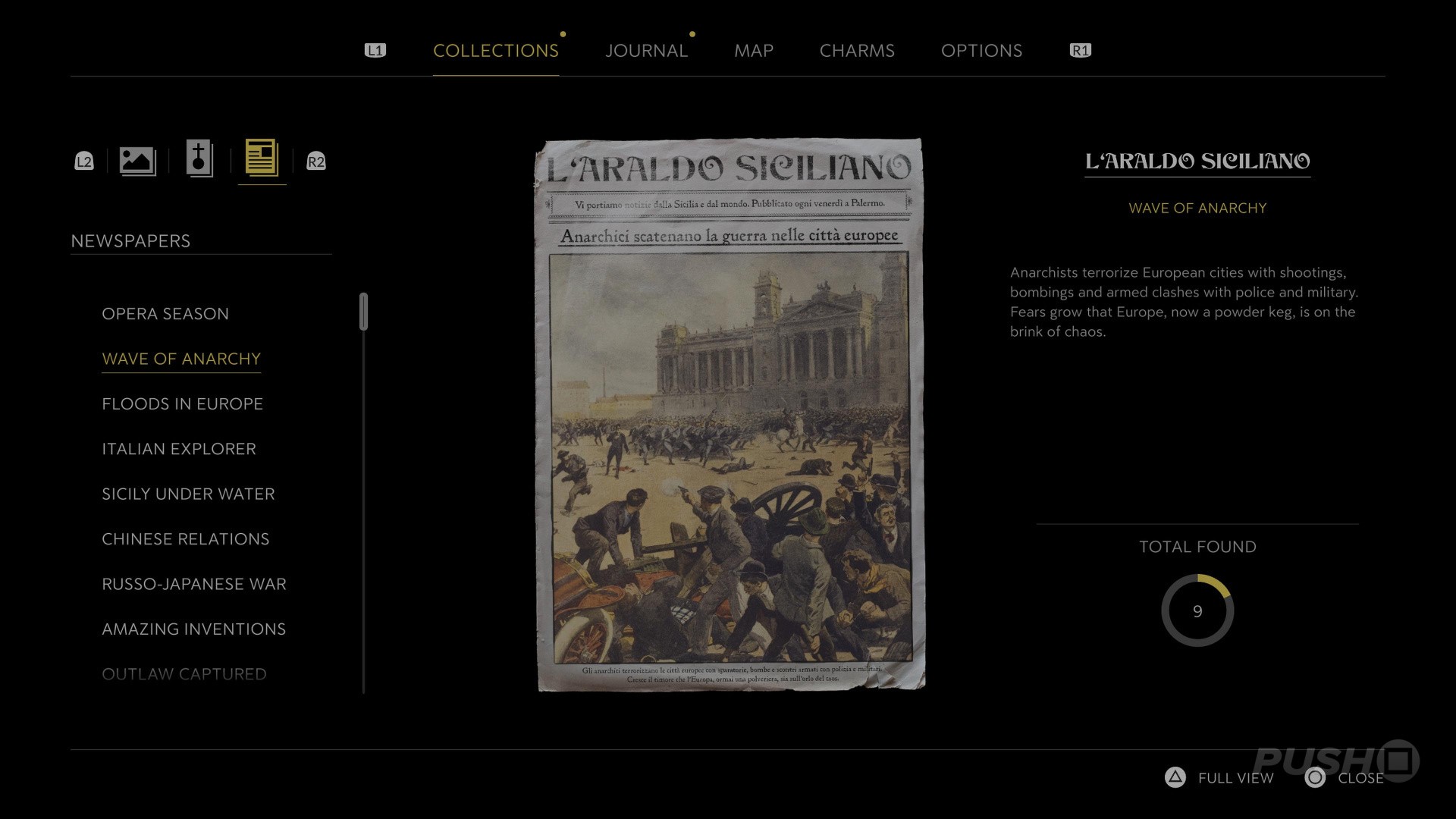Click the circle Close icon
The image size is (1456, 819).
point(1315,777)
